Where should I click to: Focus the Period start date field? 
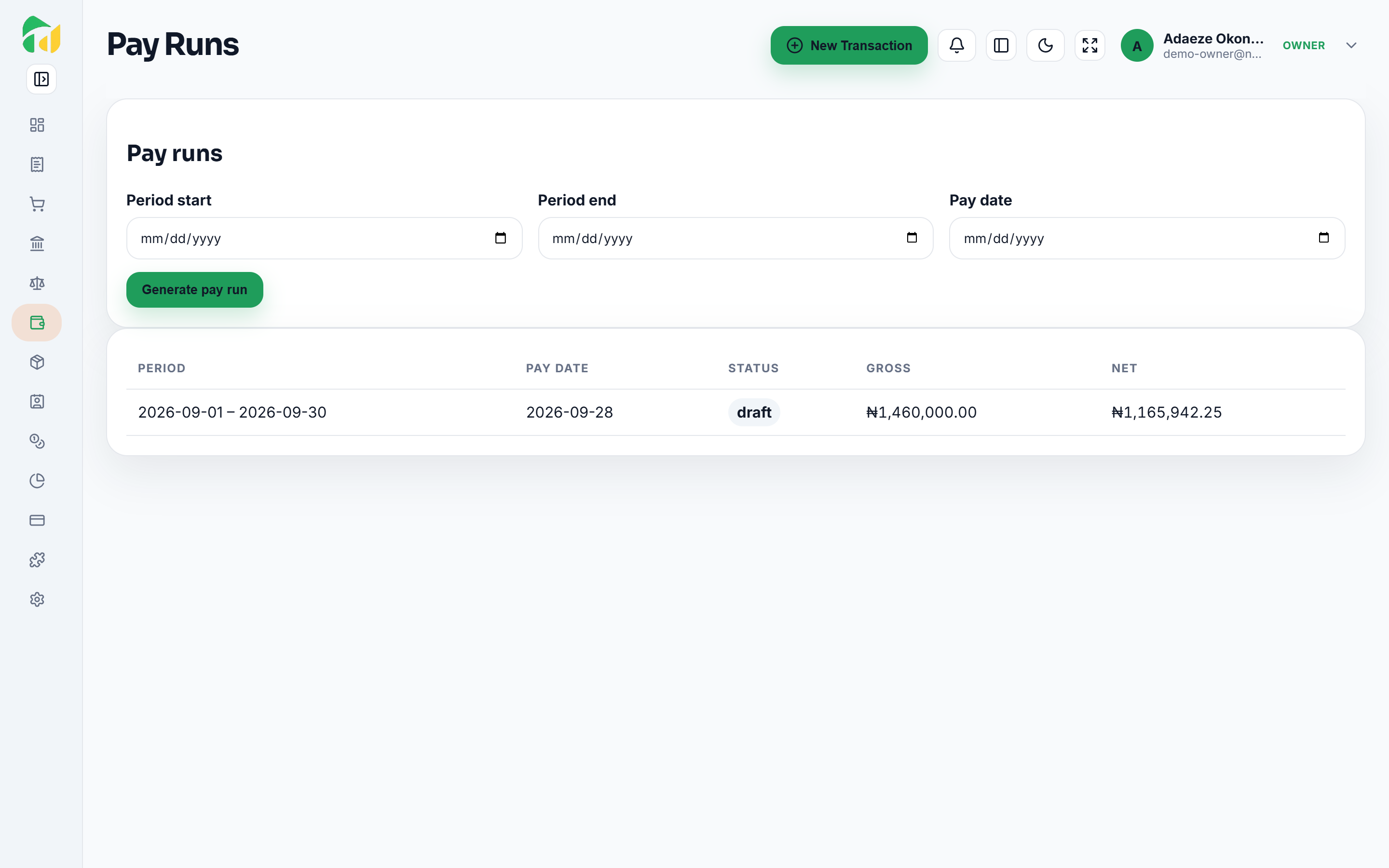point(324,238)
